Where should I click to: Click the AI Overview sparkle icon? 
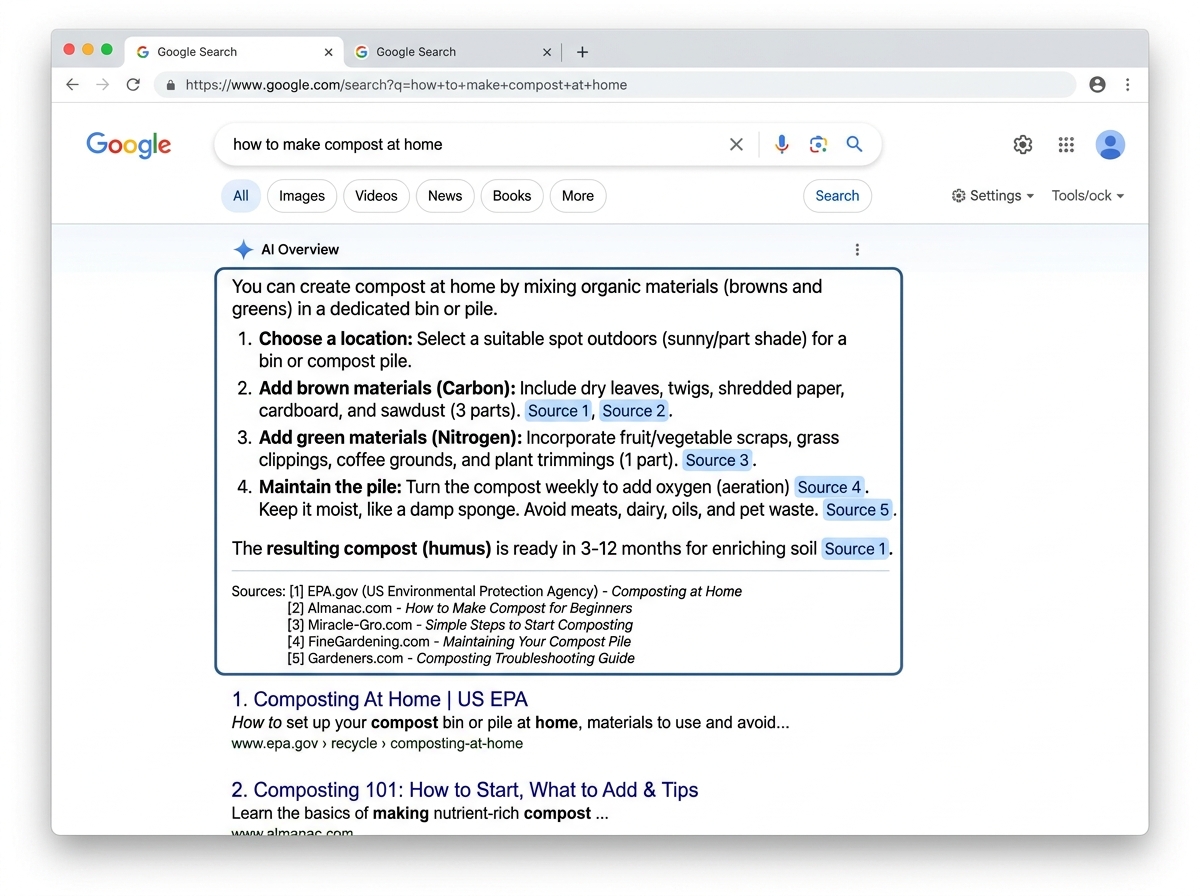(242, 249)
